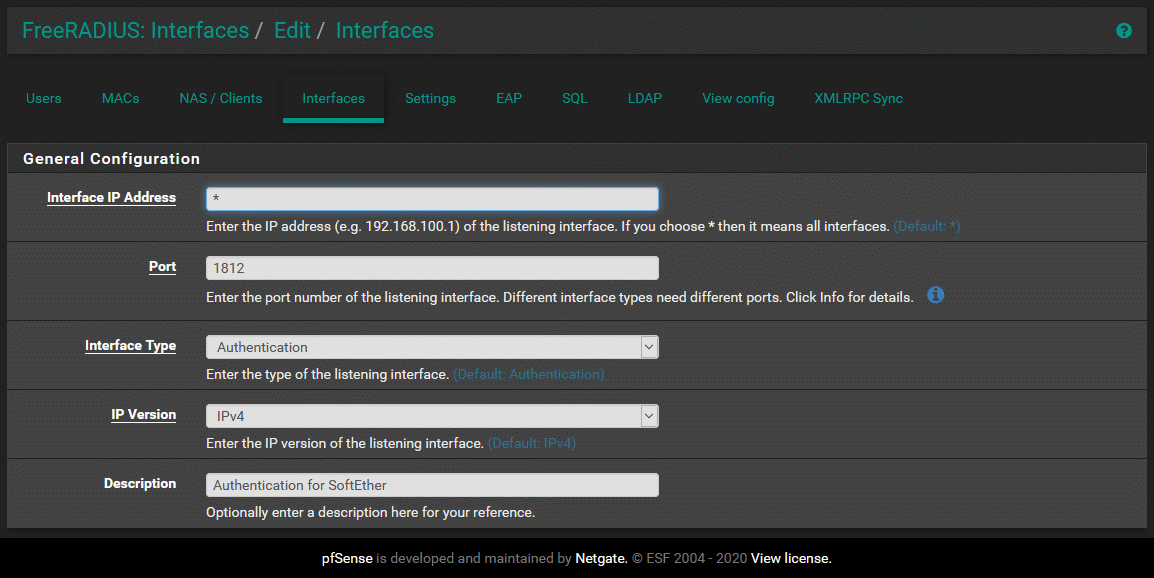
Task: Click the Interface IP Address label
Action: click(x=111, y=197)
